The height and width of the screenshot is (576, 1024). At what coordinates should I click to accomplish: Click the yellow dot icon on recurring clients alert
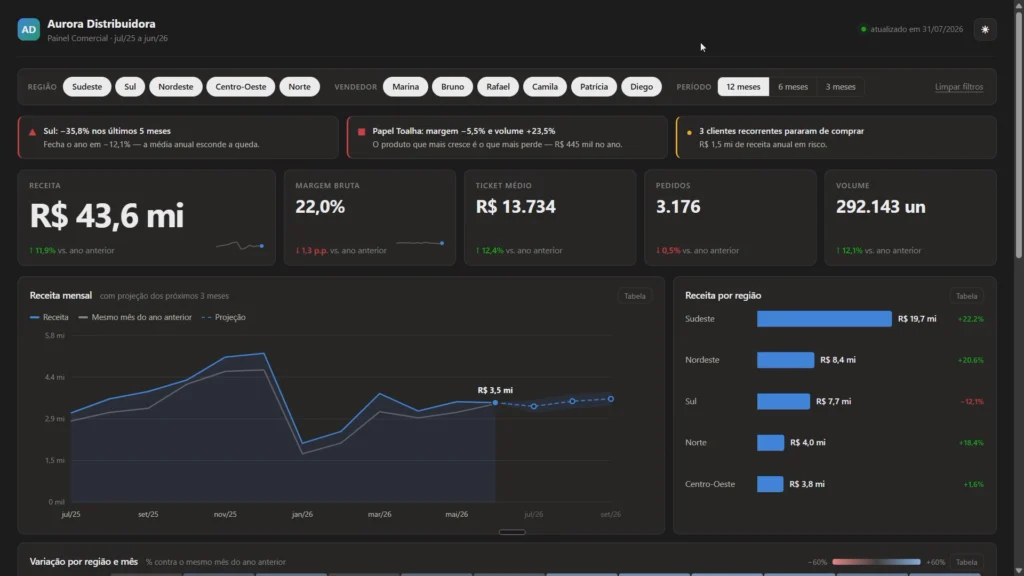pos(689,132)
